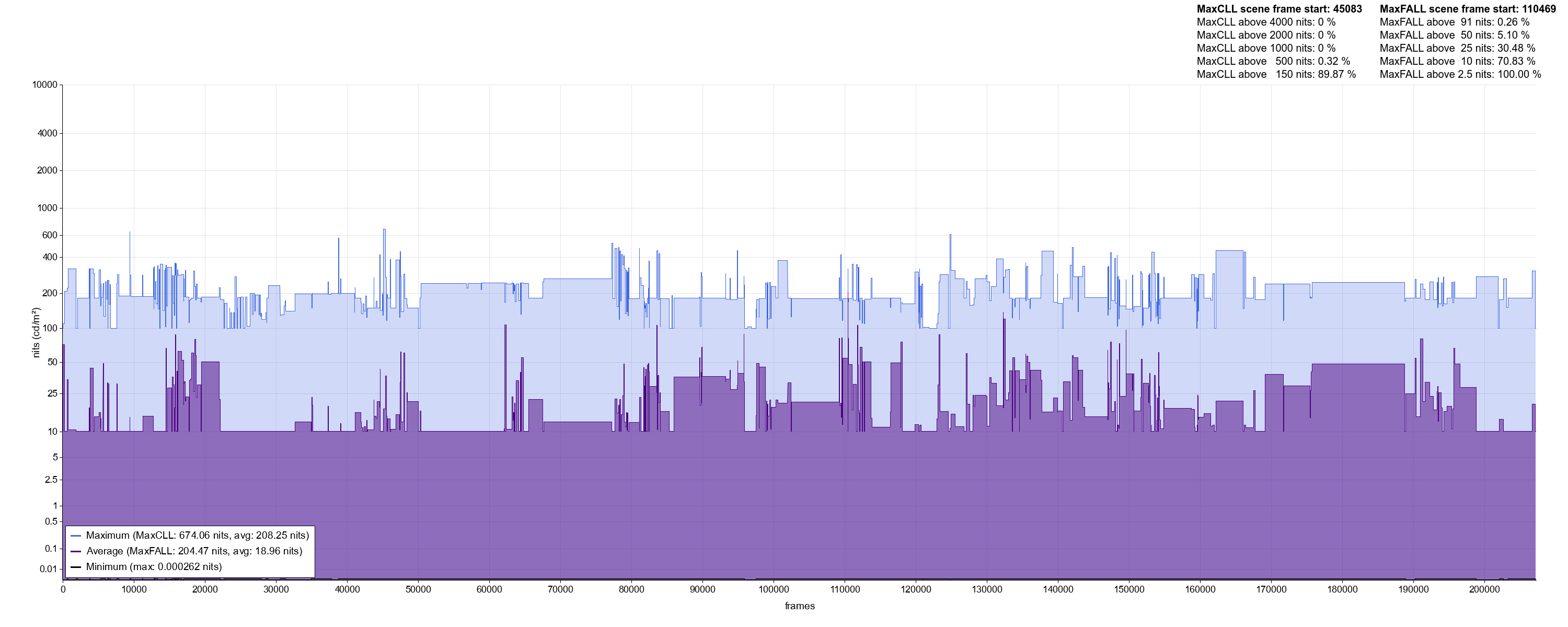Select the Maximum MaxCLL legend entry text
This screenshot has width=1568, height=627.
[x=197, y=536]
